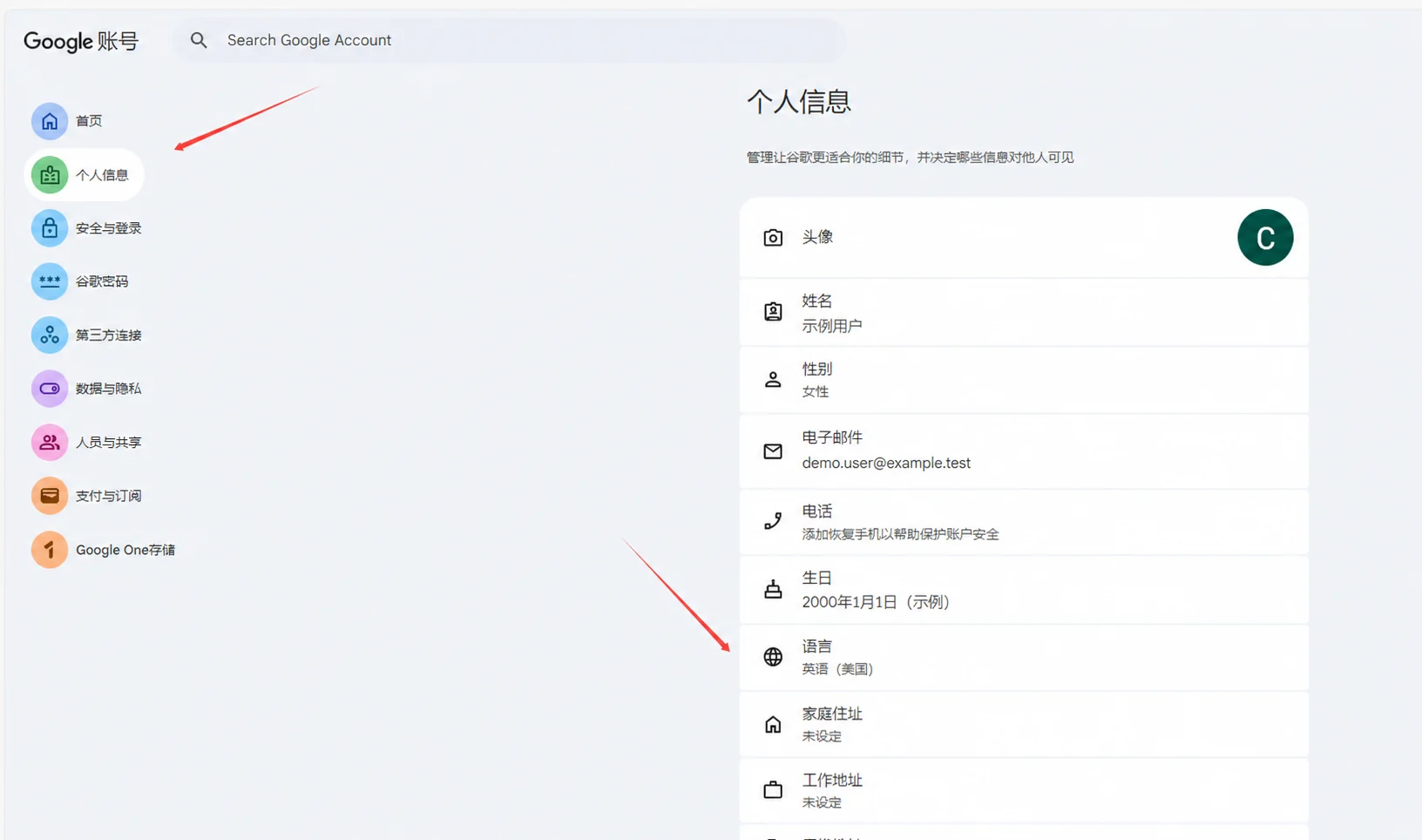Click the Search Google Account field

click(x=509, y=40)
